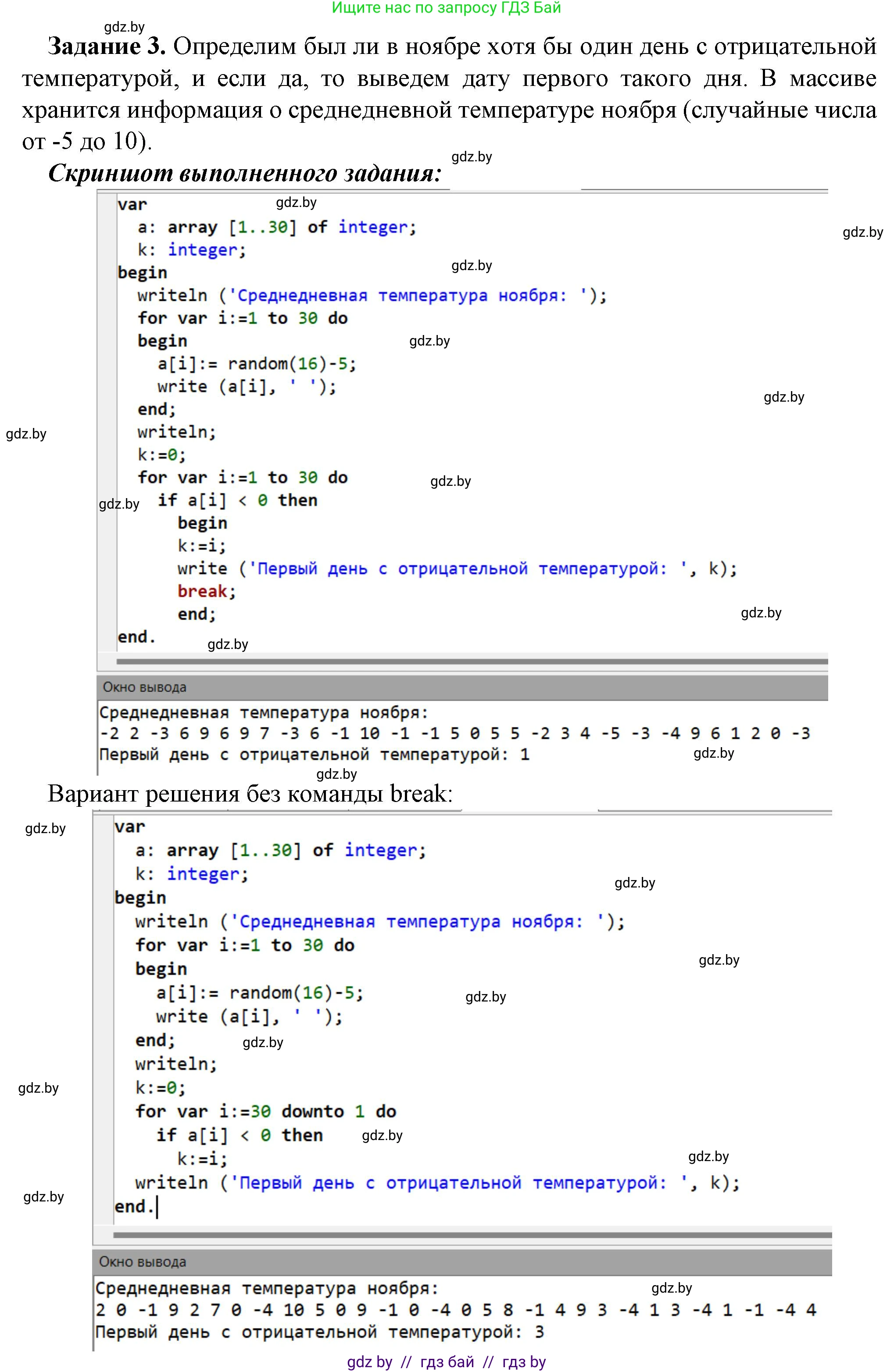Place cursor after final 'end.' in second editor

pos(157,1207)
